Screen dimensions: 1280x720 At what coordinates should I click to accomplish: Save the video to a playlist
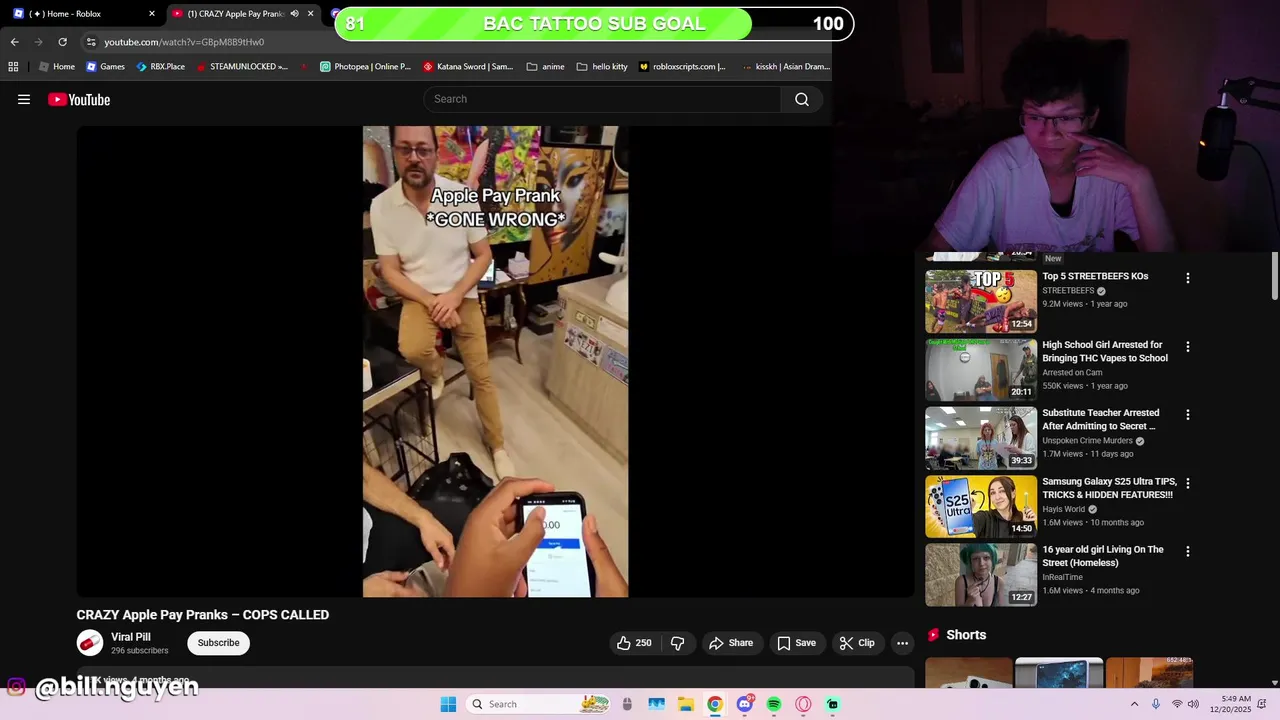796,643
